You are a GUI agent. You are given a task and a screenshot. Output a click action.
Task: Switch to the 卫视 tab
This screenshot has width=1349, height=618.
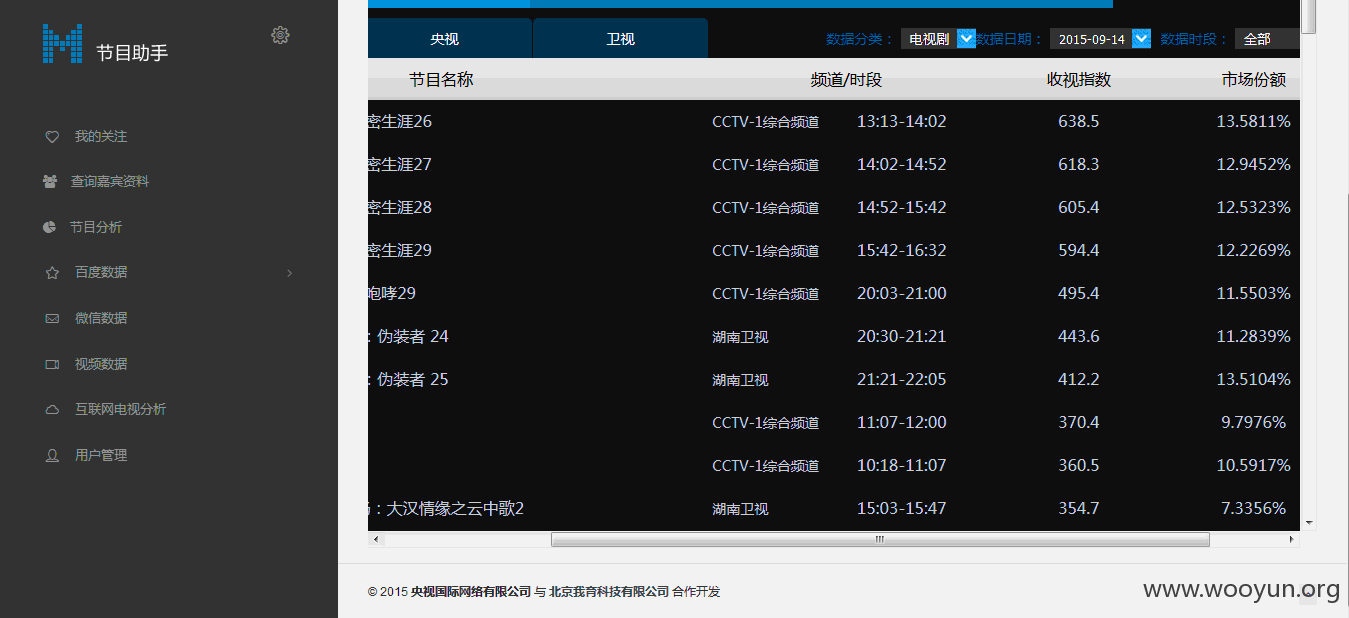(x=620, y=39)
